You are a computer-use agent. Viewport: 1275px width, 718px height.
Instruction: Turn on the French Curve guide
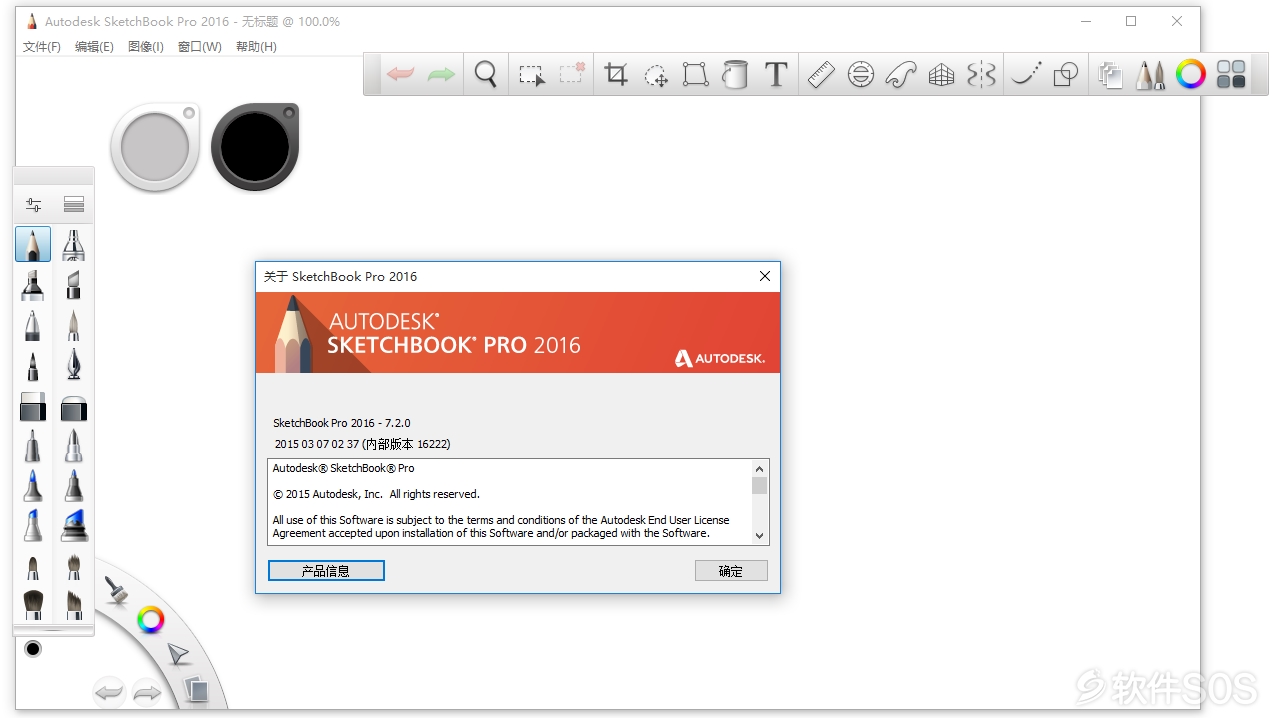[x=901, y=75]
